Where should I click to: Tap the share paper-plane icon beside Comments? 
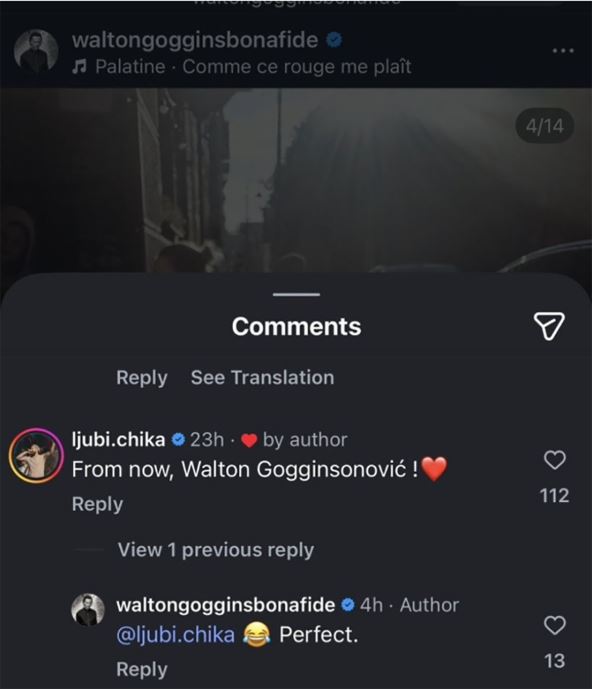pos(549,326)
